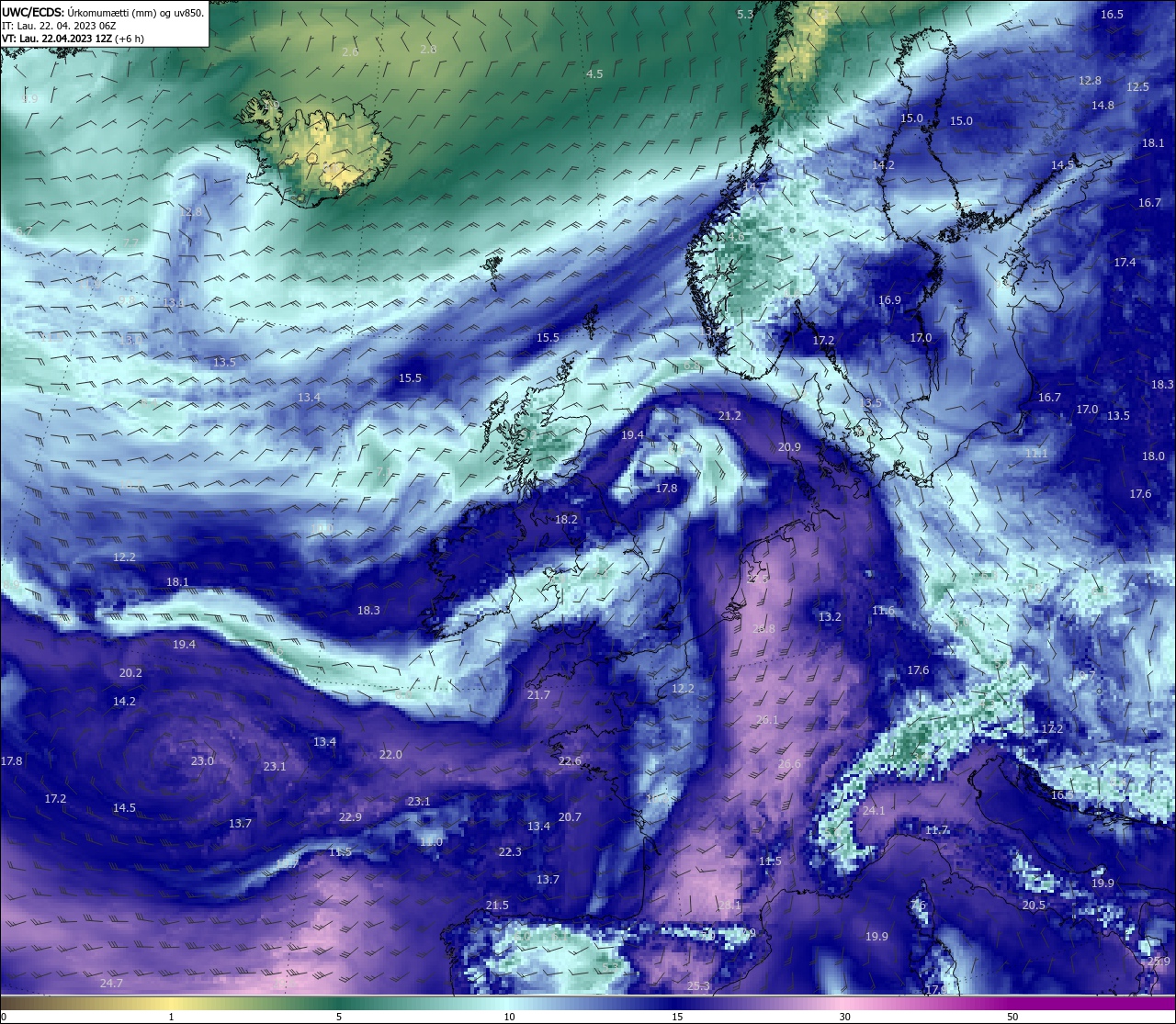Click the 30 tick on color scale

(x=844, y=1017)
